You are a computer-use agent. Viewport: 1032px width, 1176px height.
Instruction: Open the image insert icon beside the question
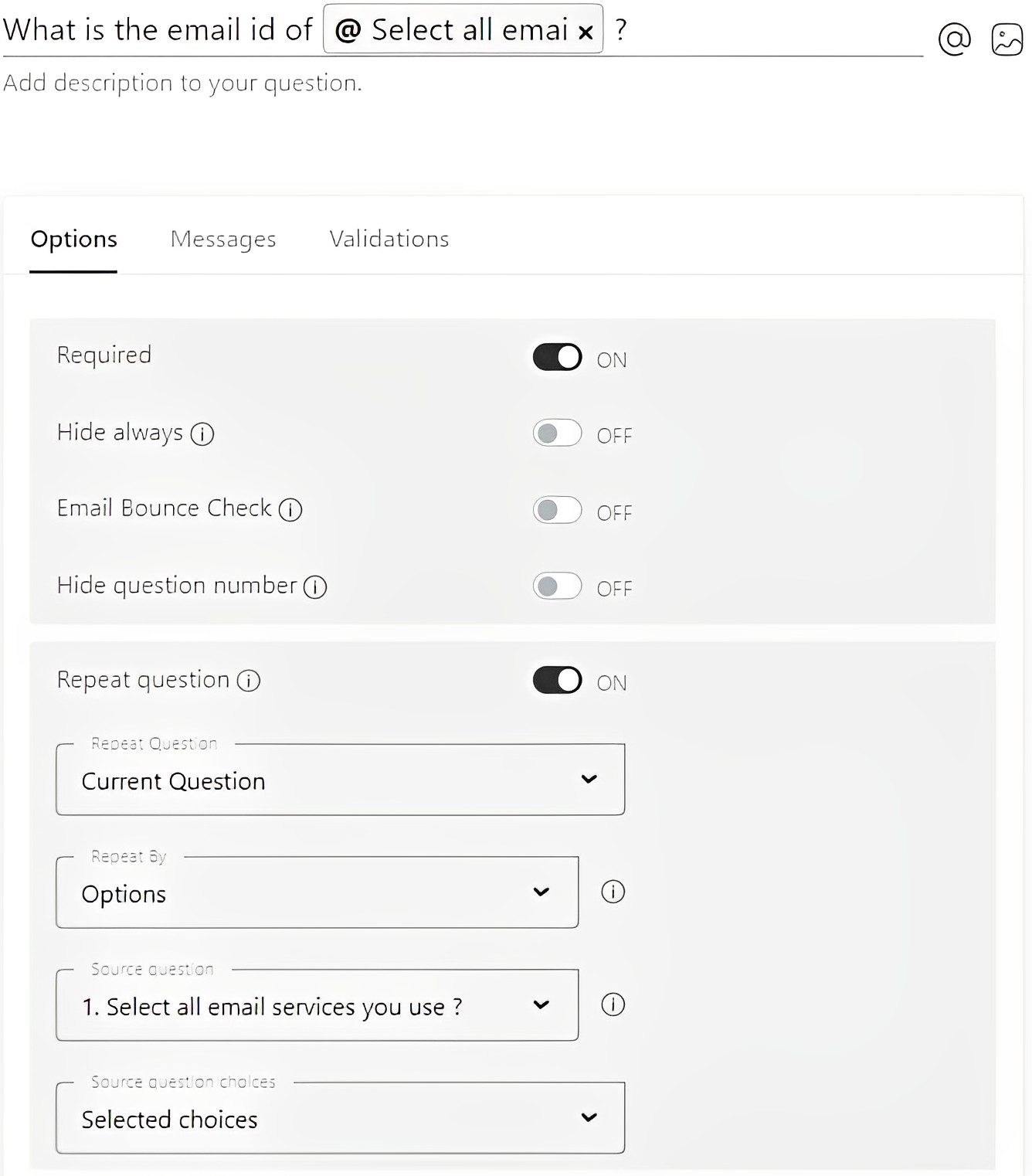pyautogui.click(x=1007, y=38)
